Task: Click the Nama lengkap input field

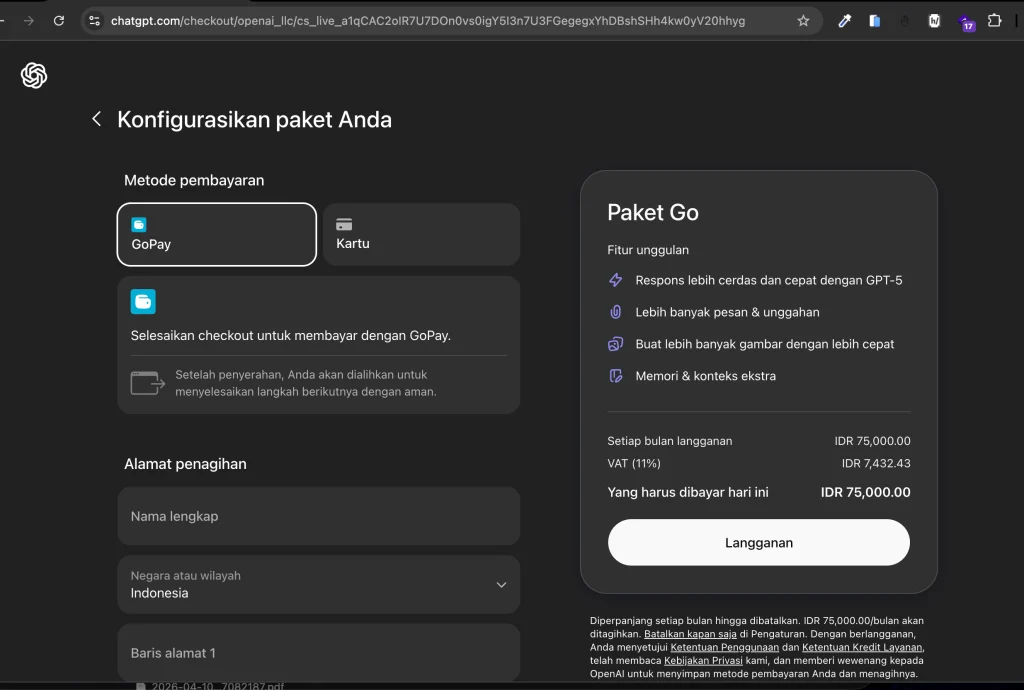Action: 318,516
